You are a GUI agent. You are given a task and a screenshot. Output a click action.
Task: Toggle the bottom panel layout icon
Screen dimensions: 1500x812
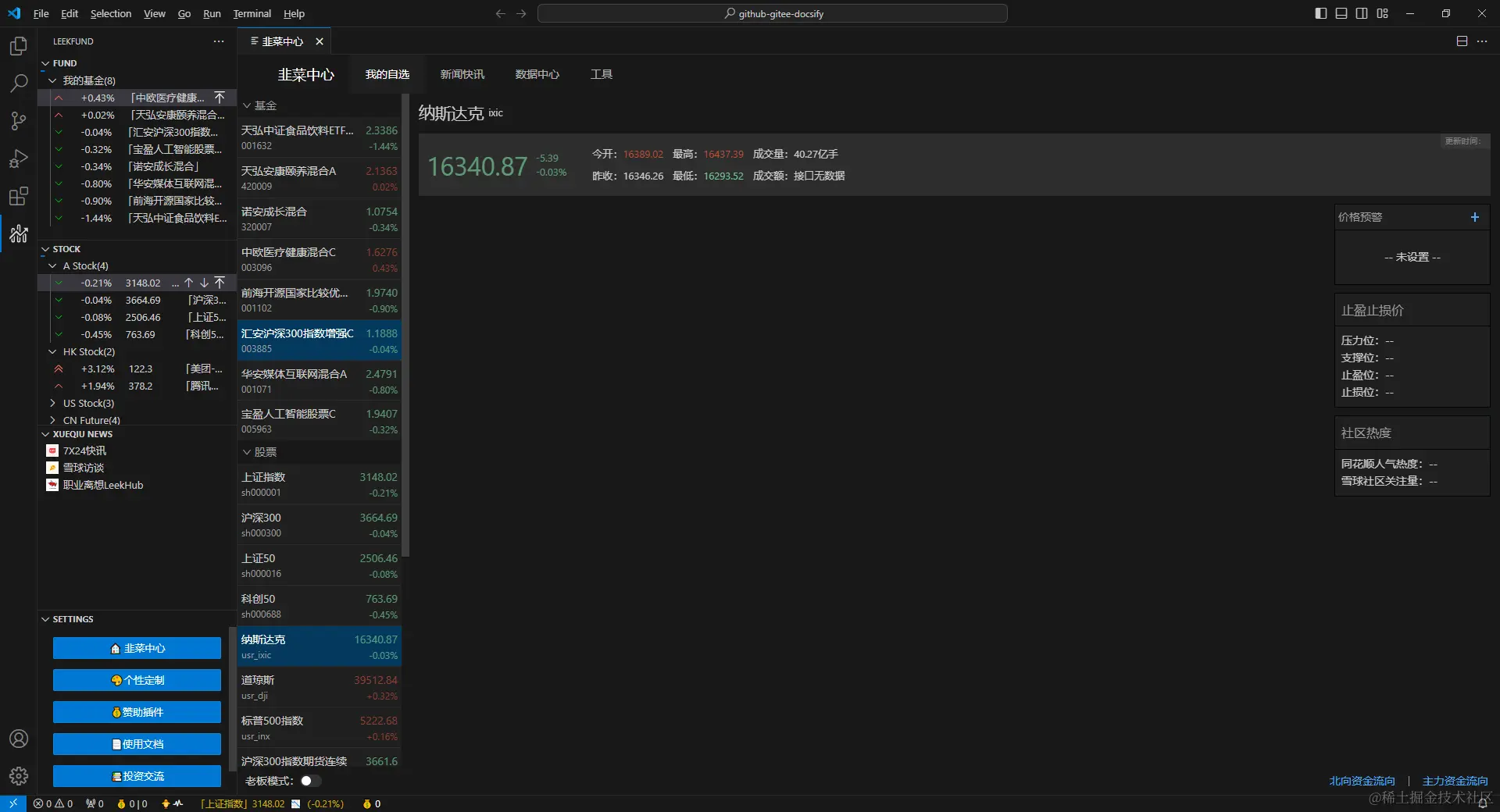tap(1341, 13)
